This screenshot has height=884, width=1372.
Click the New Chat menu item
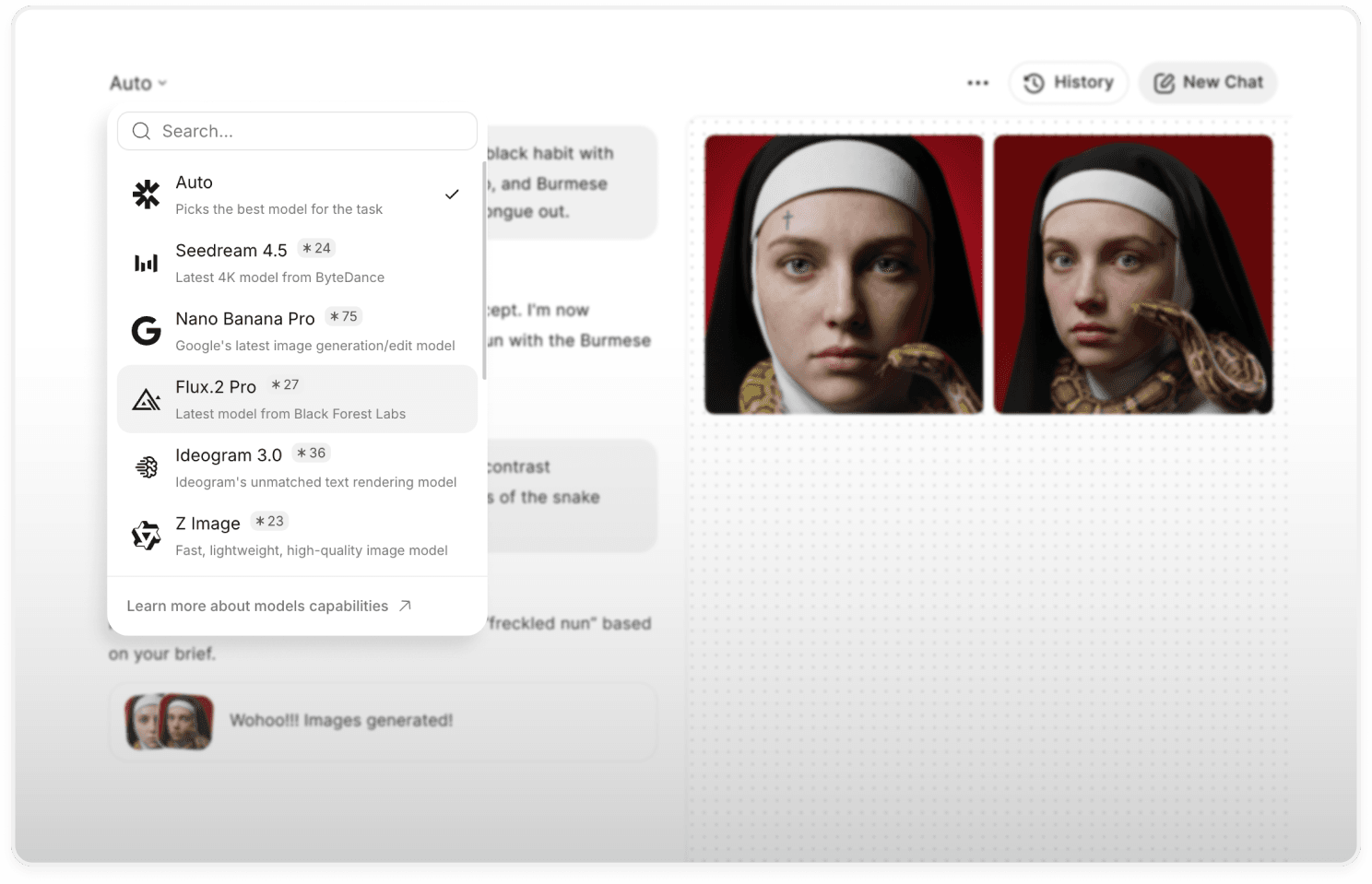[x=1208, y=82]
